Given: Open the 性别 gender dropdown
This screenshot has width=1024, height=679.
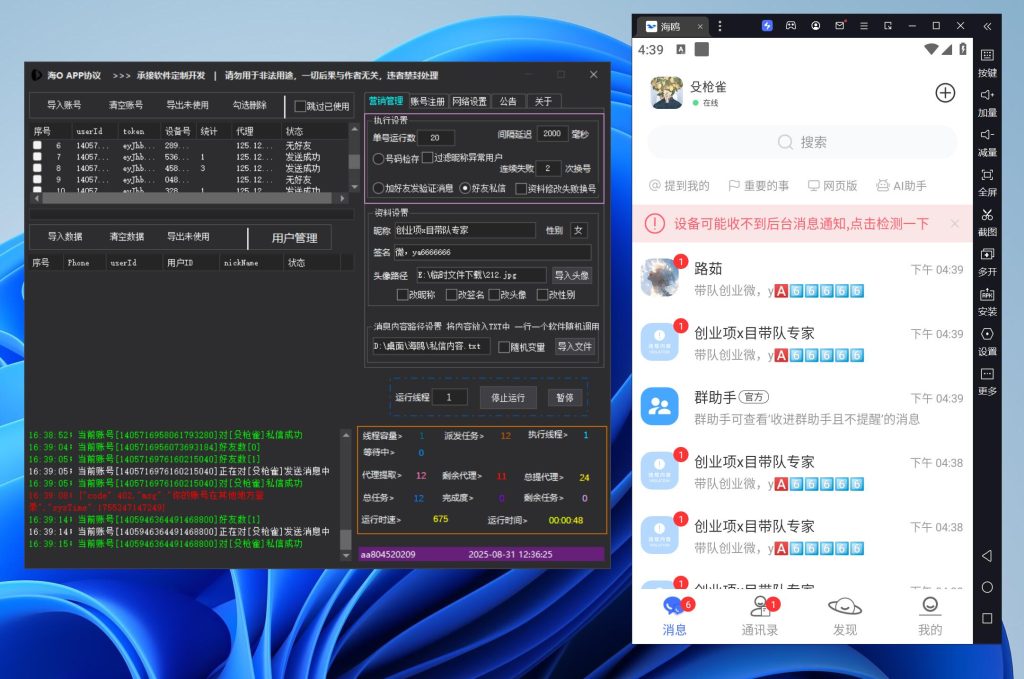Looking at the screenshot, I should coord(578,231).
